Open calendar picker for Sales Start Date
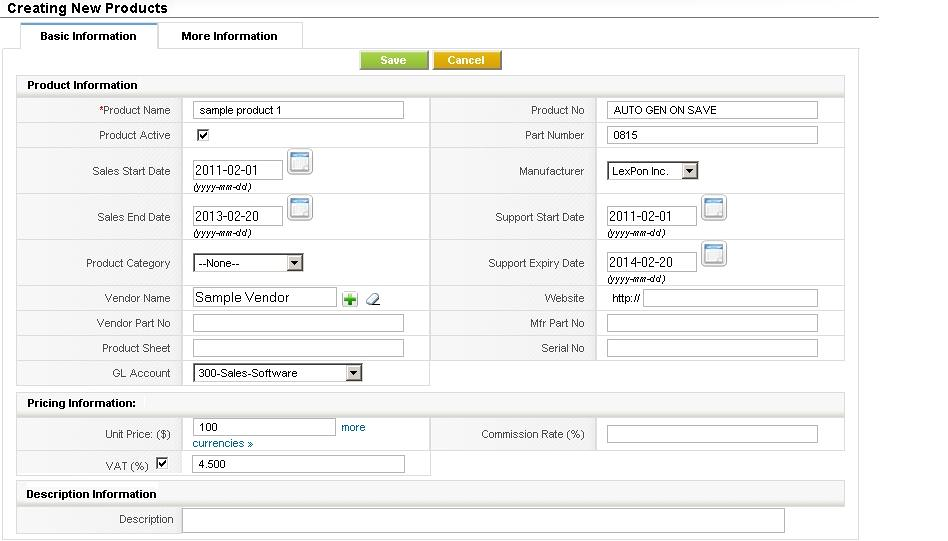Image resolution: width=948 pixels, height=541 pixels. coord(300,162)
